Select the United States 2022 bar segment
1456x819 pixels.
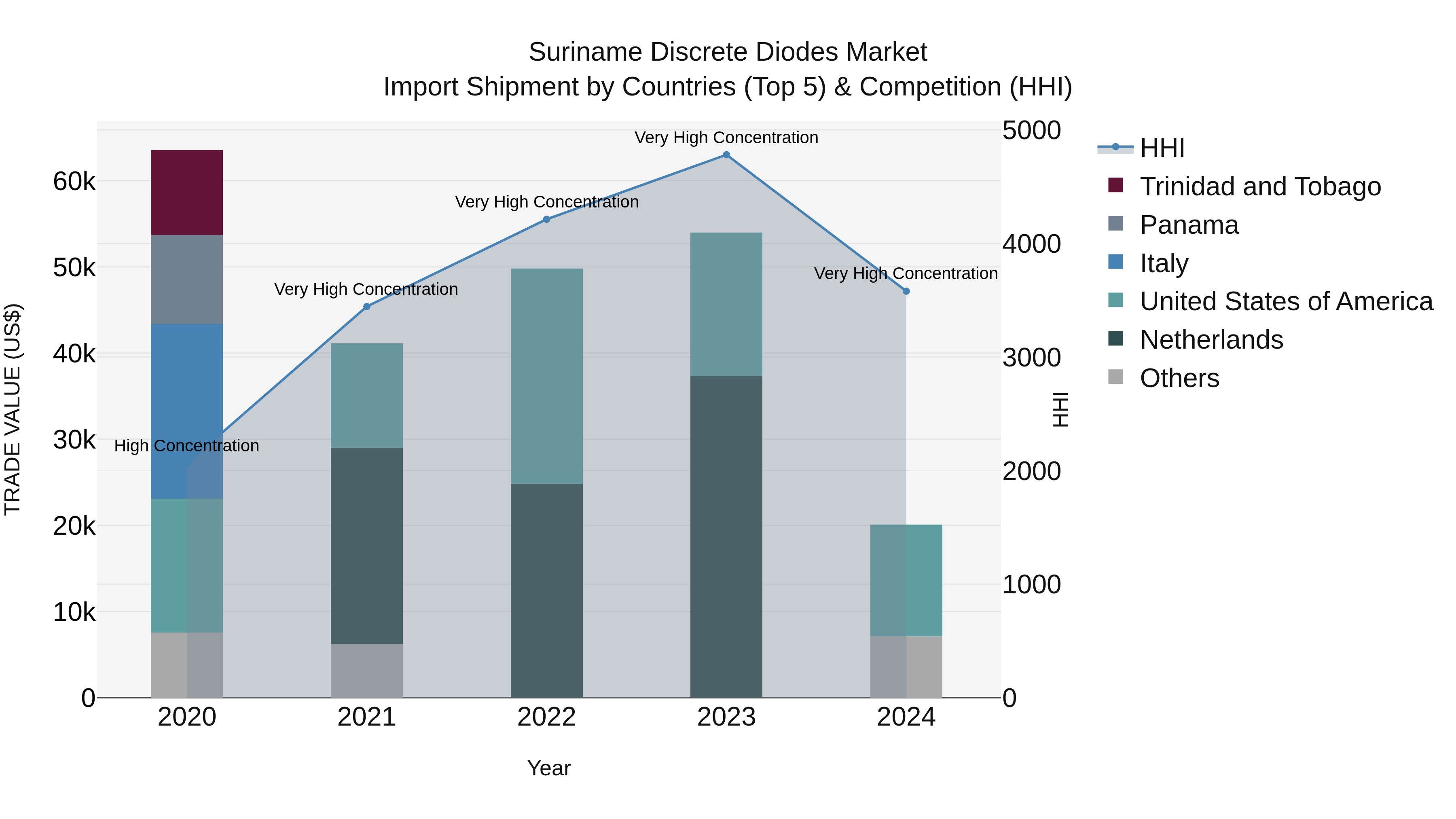(x=546, y=377)
